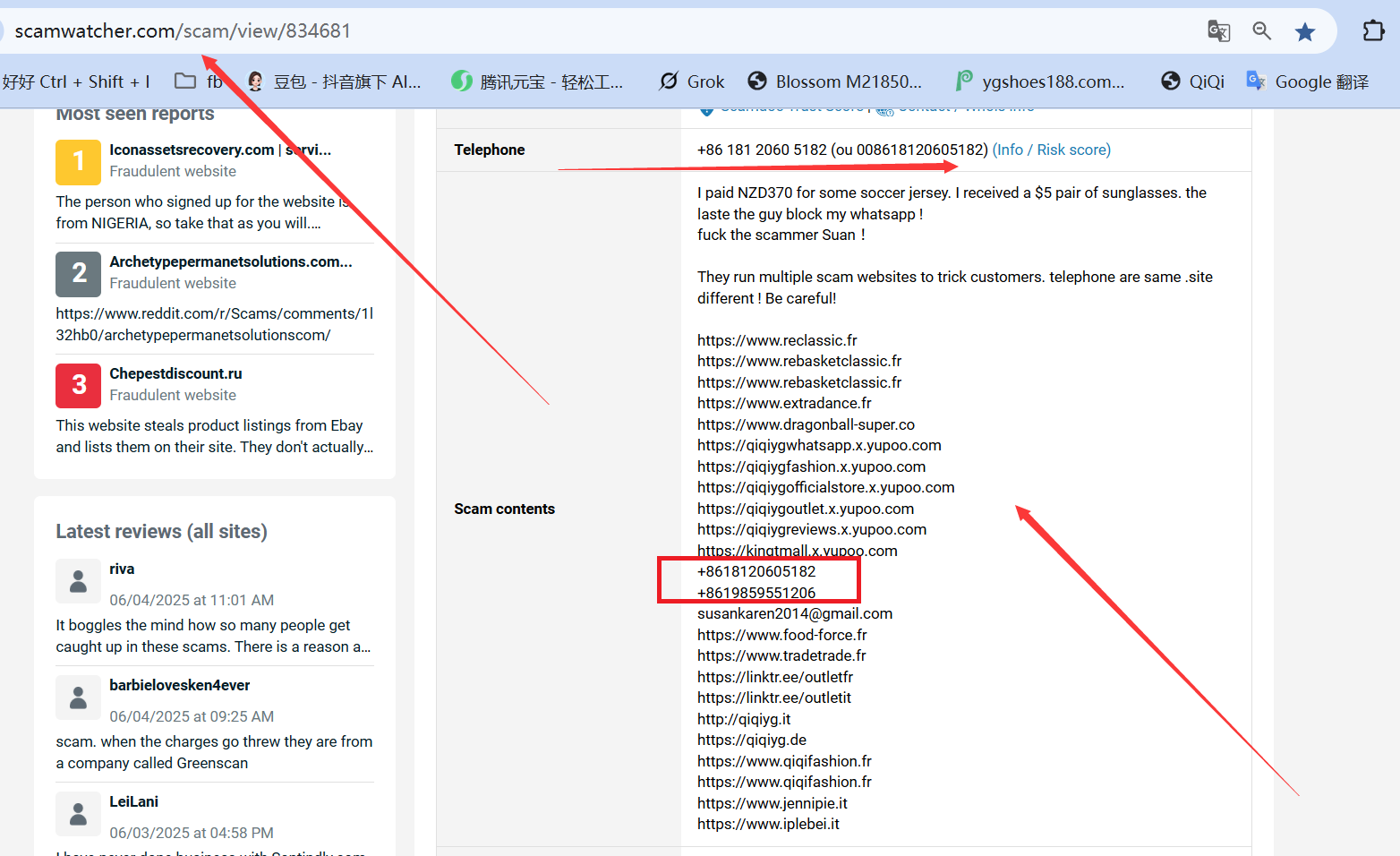Click https://www.jennipie.it text
1400x856 pixels.
(x=773, y=803)
